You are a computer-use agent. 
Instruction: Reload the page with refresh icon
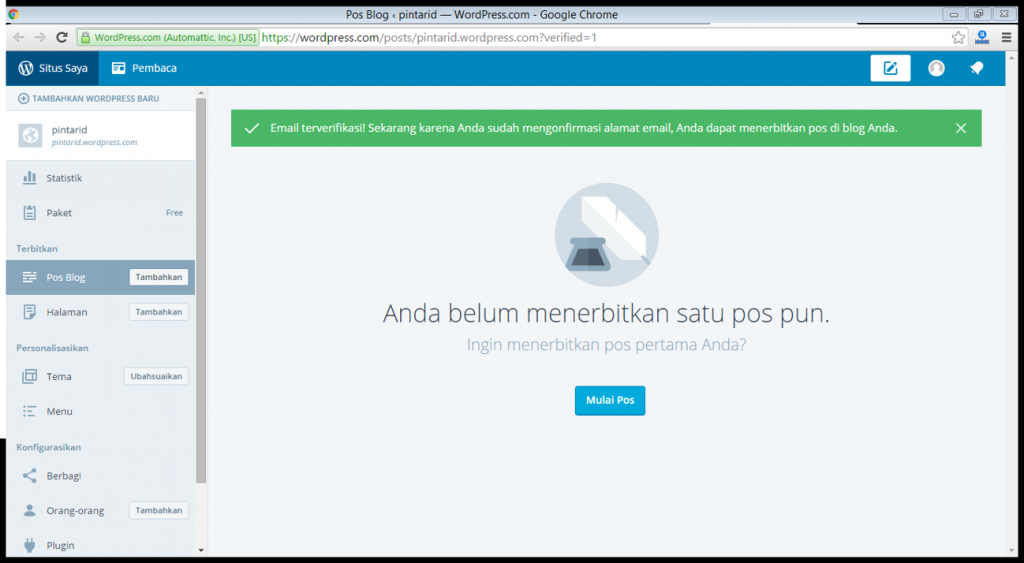(61, 37)
